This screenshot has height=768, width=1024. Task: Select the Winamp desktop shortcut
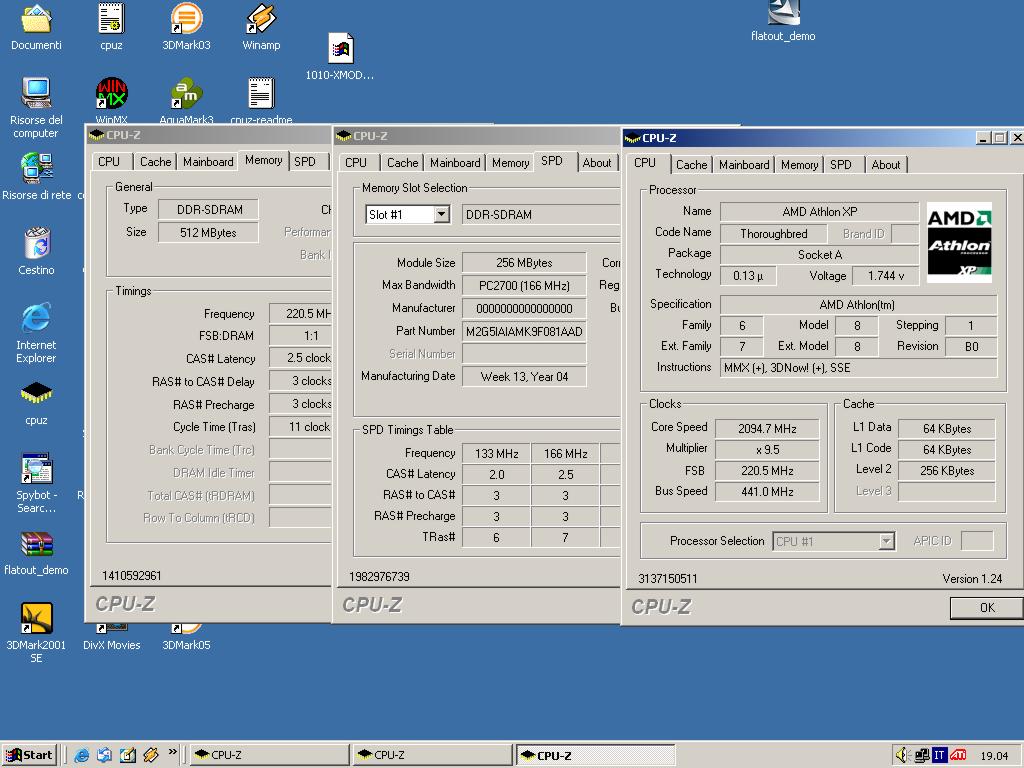261,19
